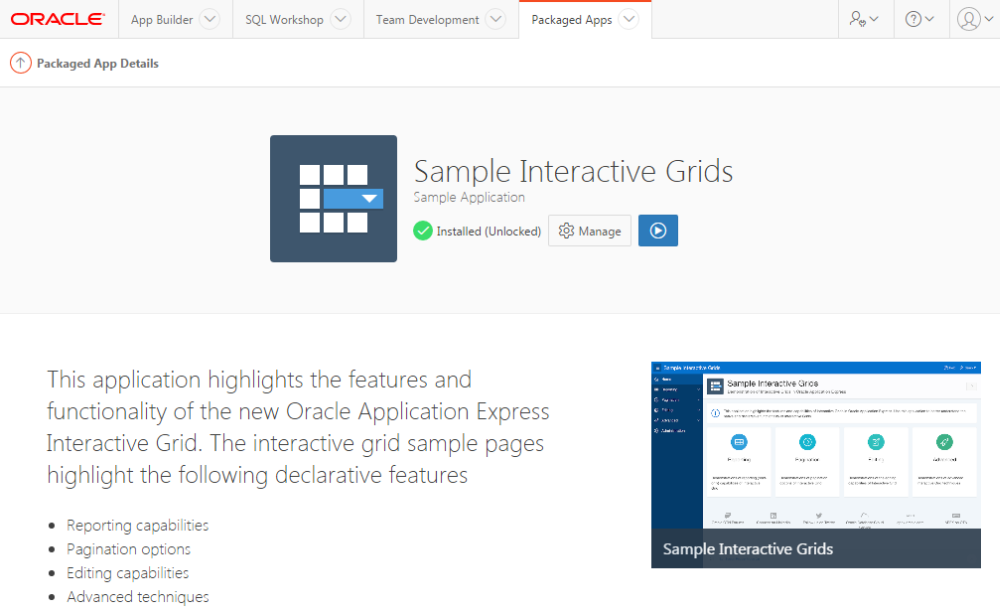1000x611 pixels.
Task: Click the Reporting capabilities bullet
Action: click(138, 526)
